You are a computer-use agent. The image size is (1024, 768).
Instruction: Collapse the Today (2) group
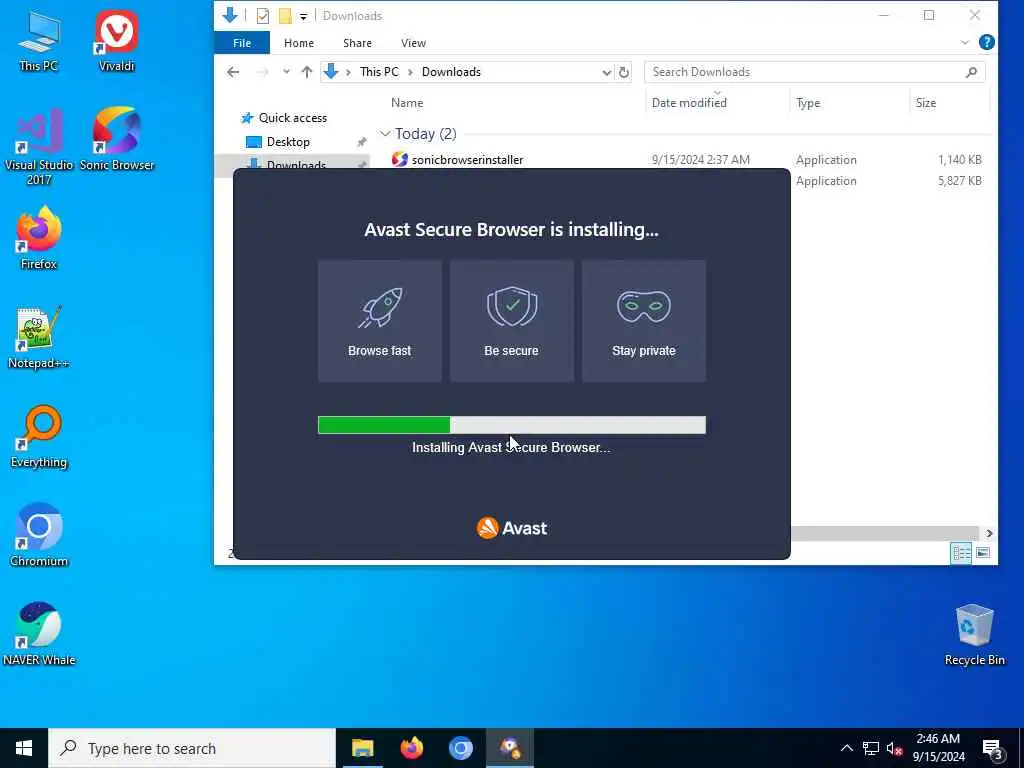pos(385,134)
